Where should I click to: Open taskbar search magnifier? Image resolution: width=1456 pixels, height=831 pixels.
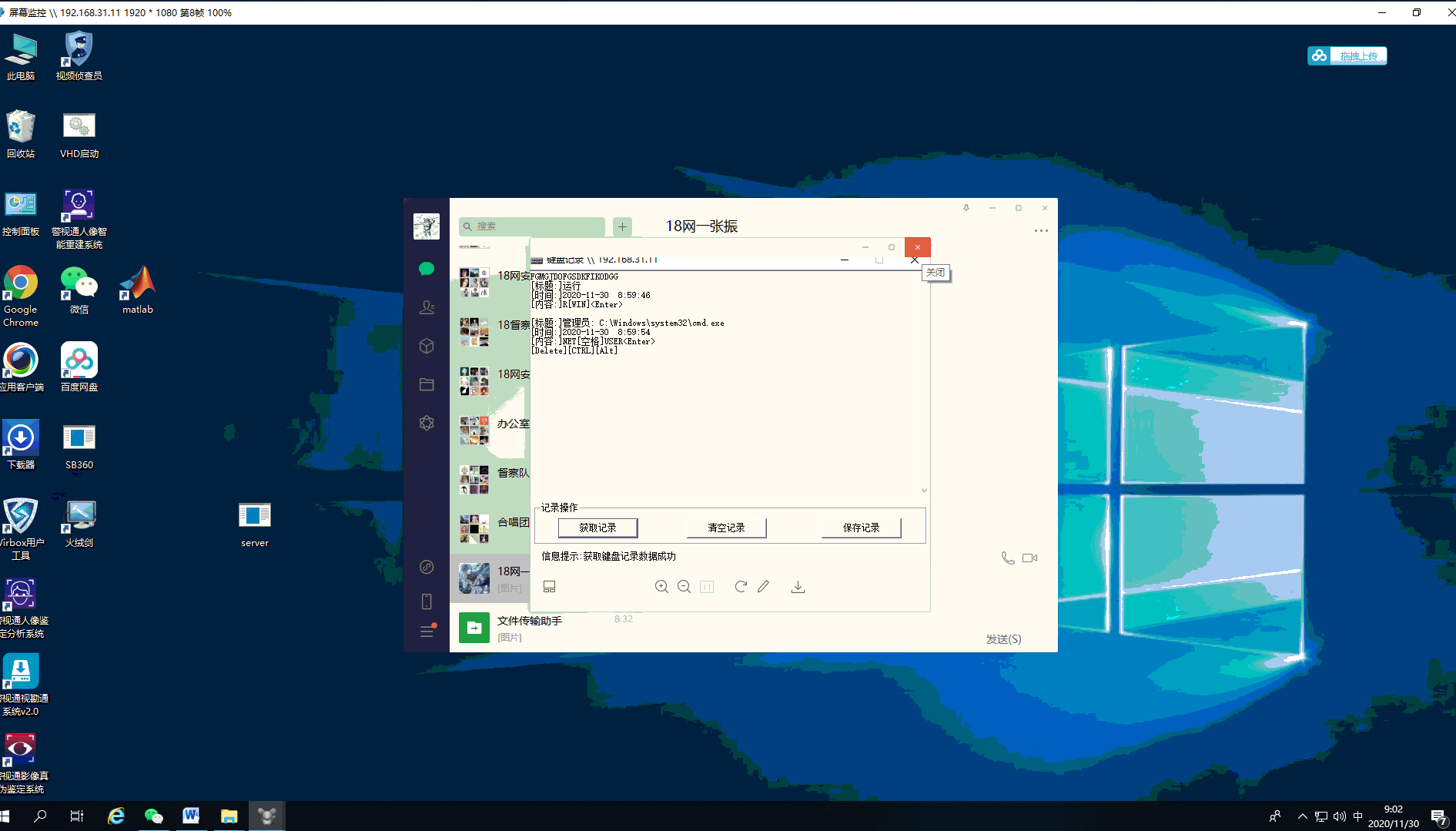pos(40,816)
